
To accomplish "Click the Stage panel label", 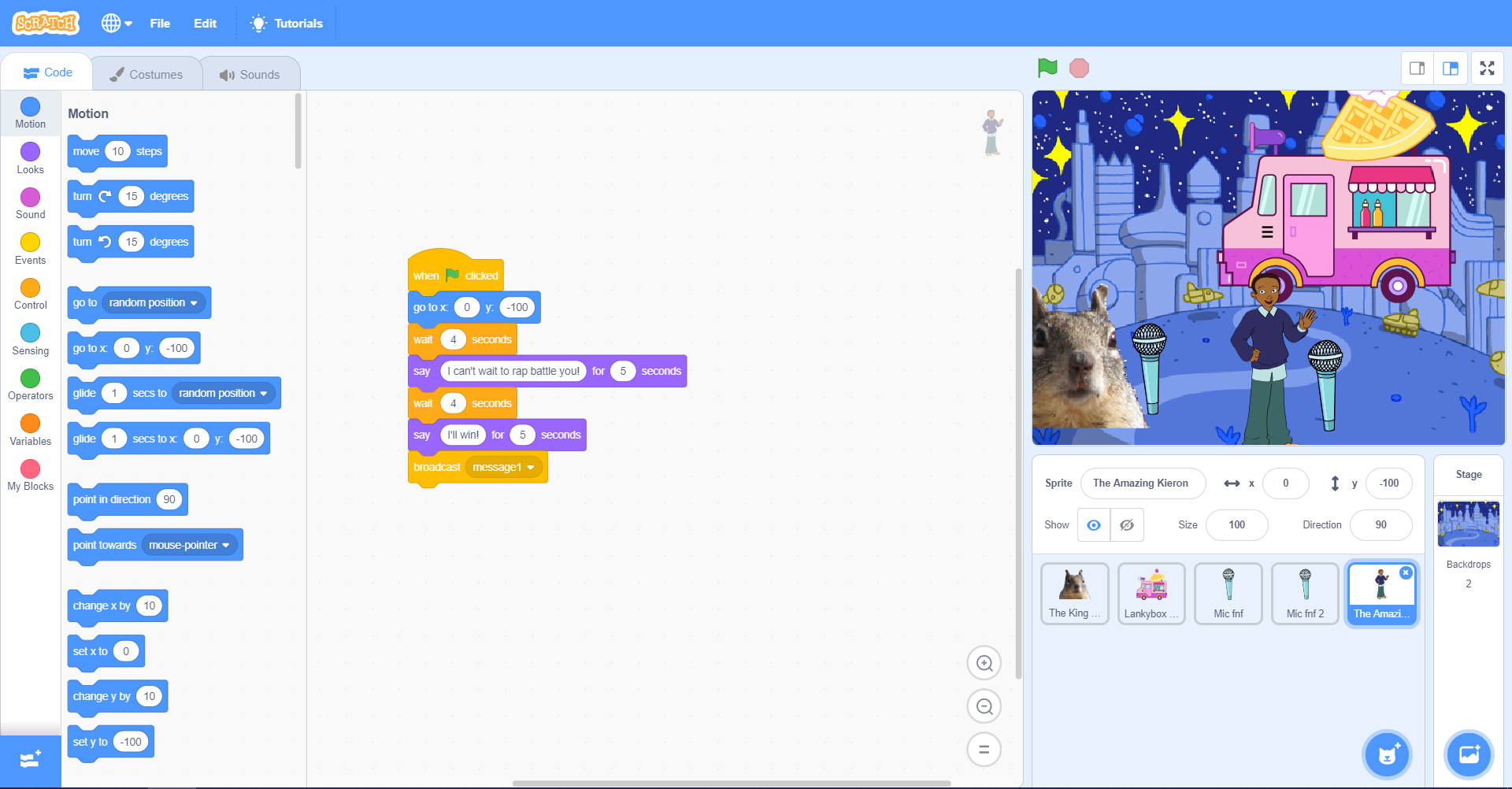I will [x=1469, y=475].
